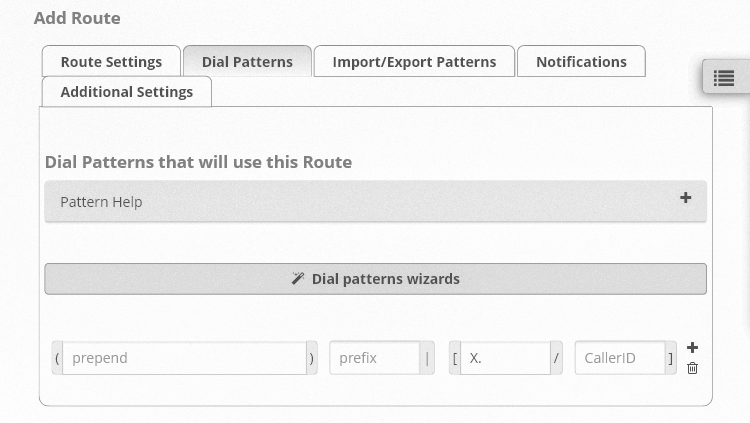Click into the prefix input field

pos(375,358)
